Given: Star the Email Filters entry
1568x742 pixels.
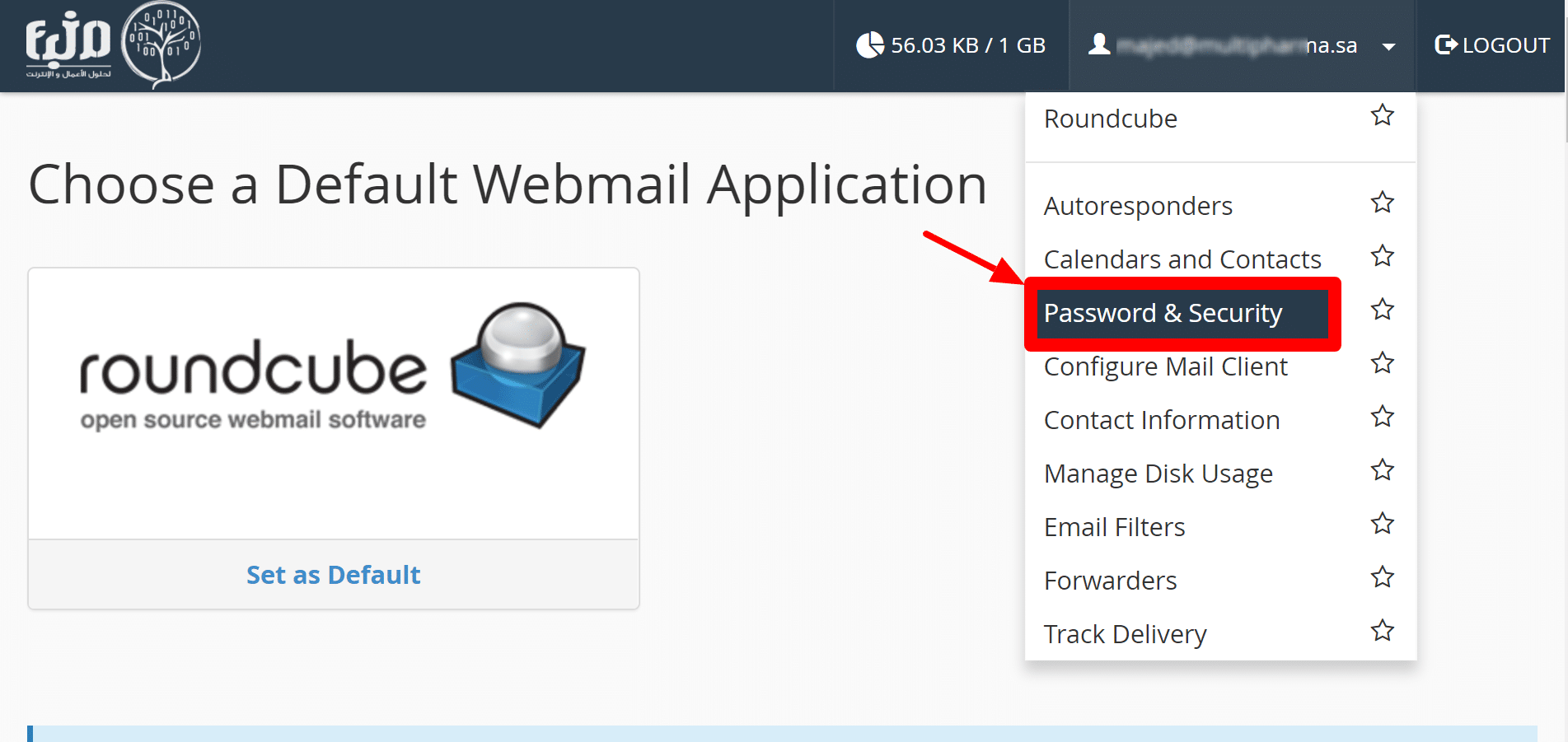Looking at the screenshot, I should point(1382,524).
